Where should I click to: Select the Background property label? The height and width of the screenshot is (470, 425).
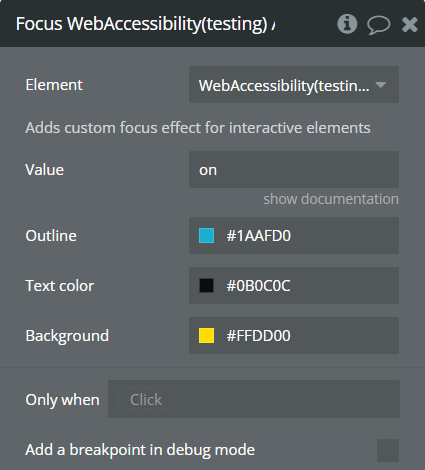tap(67, 336)
